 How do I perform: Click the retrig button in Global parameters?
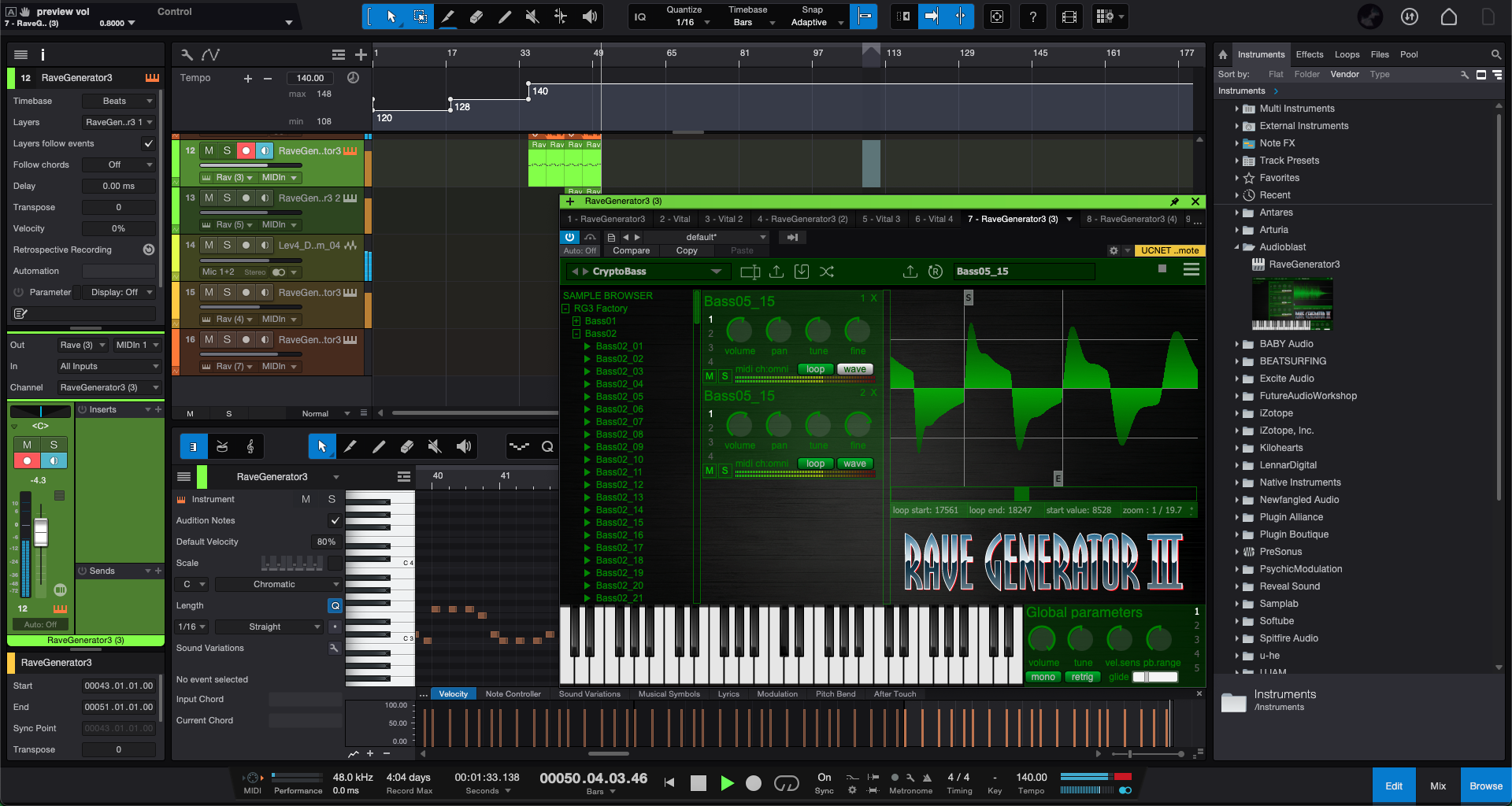(x=1082, y=677)
